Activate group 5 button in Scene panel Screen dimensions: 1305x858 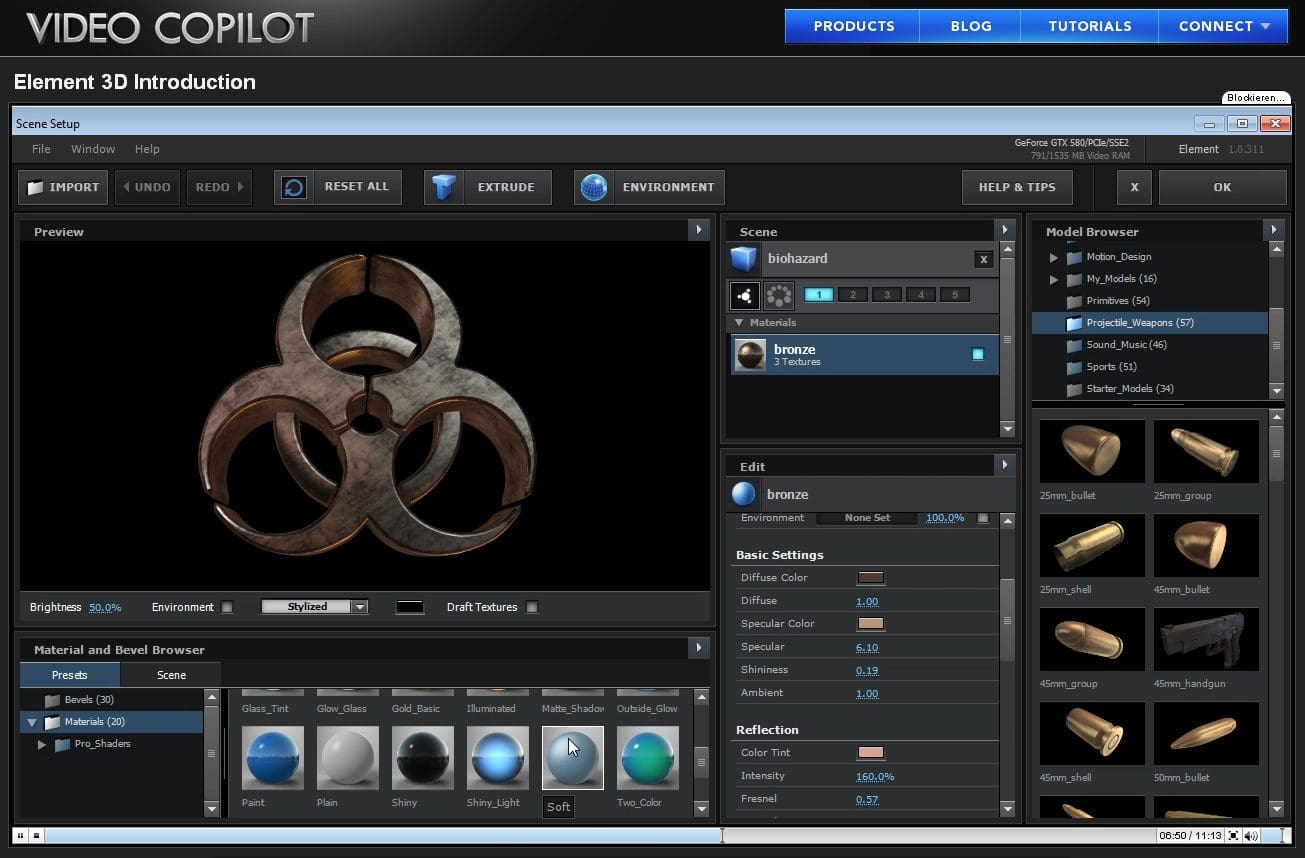(955, 295)
